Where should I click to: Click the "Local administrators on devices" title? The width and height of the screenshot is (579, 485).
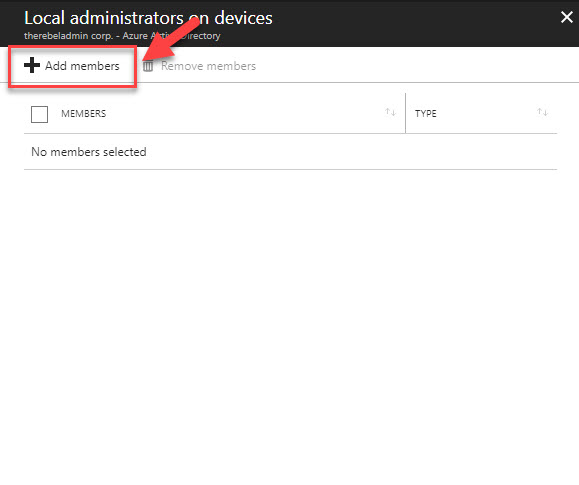pos(148,18)
